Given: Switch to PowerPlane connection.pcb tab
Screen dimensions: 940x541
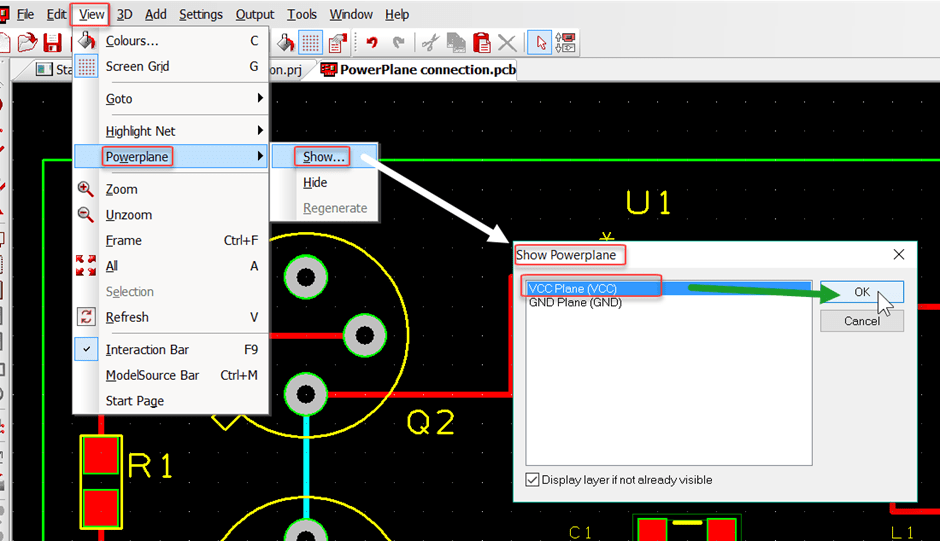Looking at the screenshot, I should pos(418,70).
